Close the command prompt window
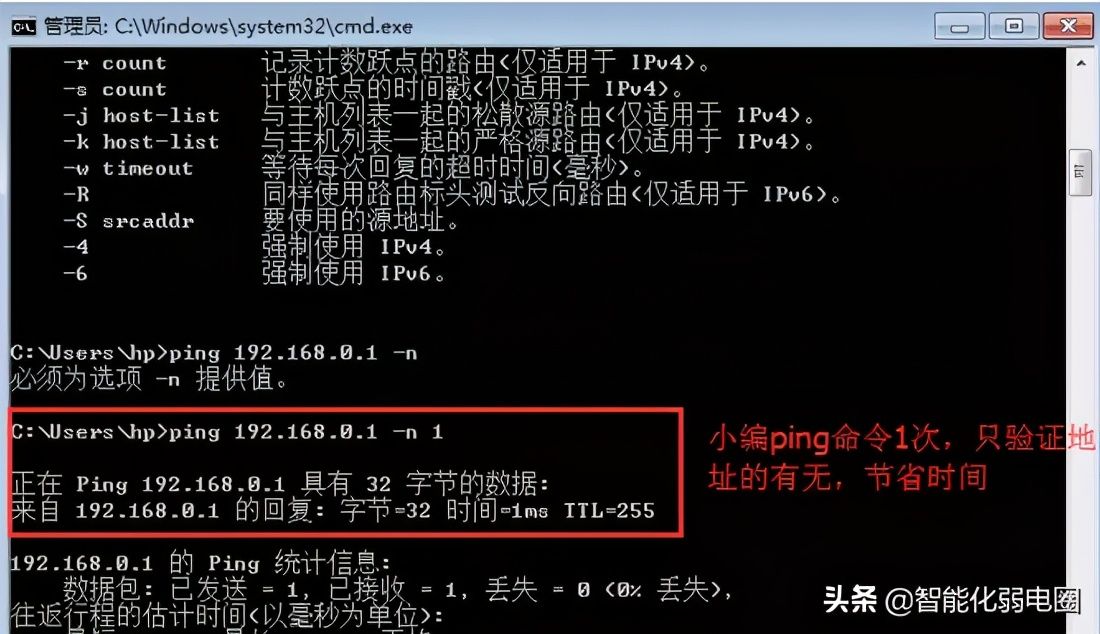1100x634 pixels. point(1067,26)
